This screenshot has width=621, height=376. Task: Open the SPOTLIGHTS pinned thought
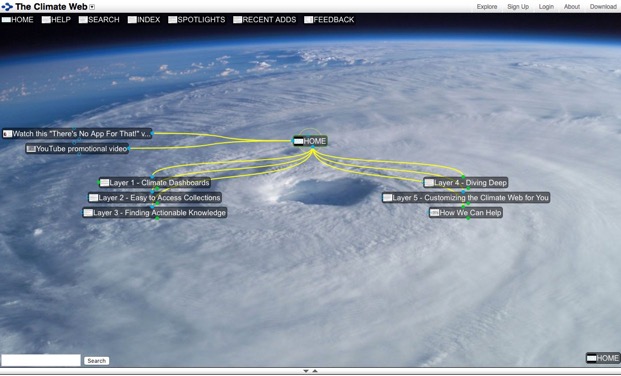point(196,19)
